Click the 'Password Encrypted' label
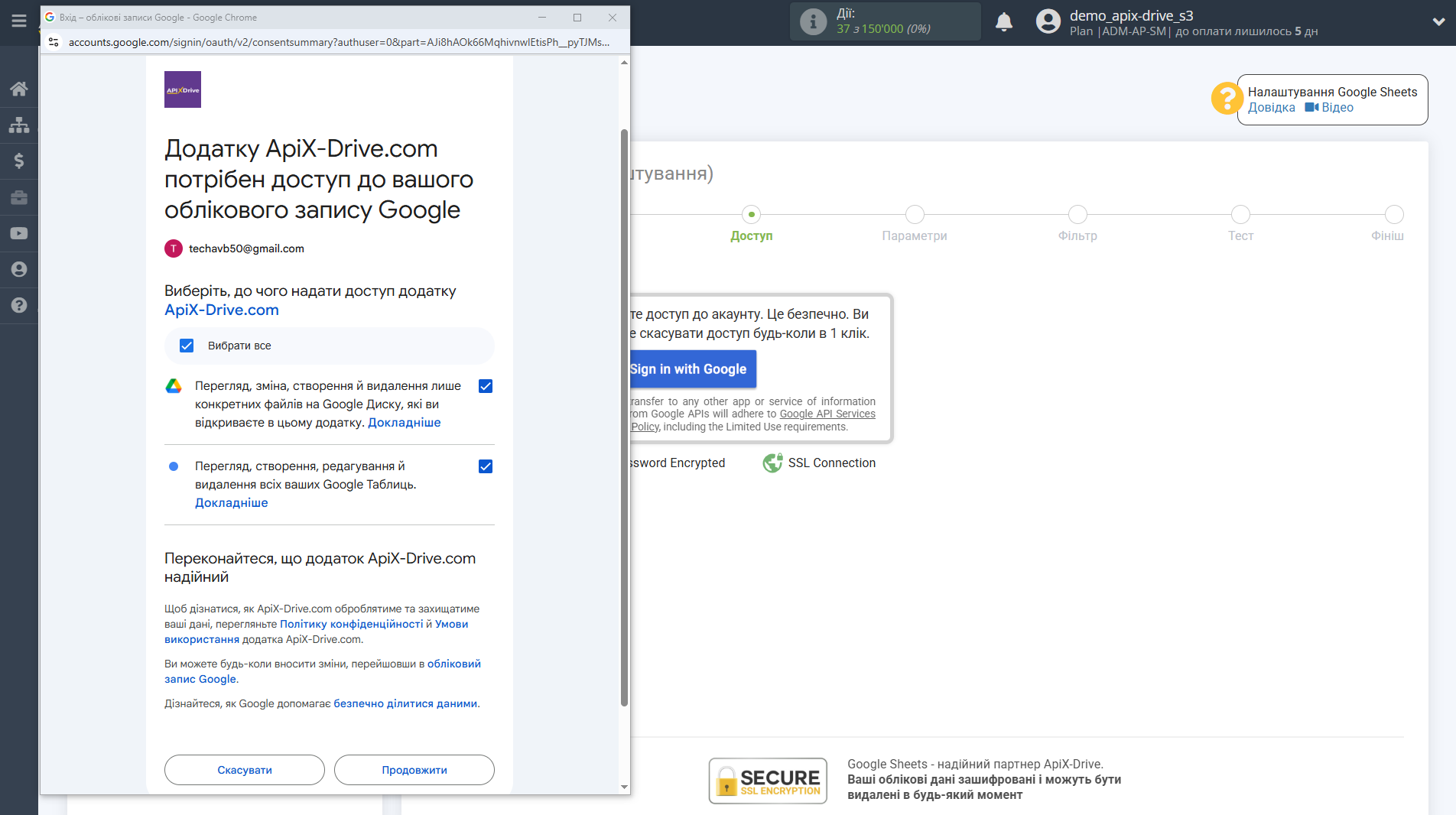The image size is (1456, 815). tap(678, 463)
